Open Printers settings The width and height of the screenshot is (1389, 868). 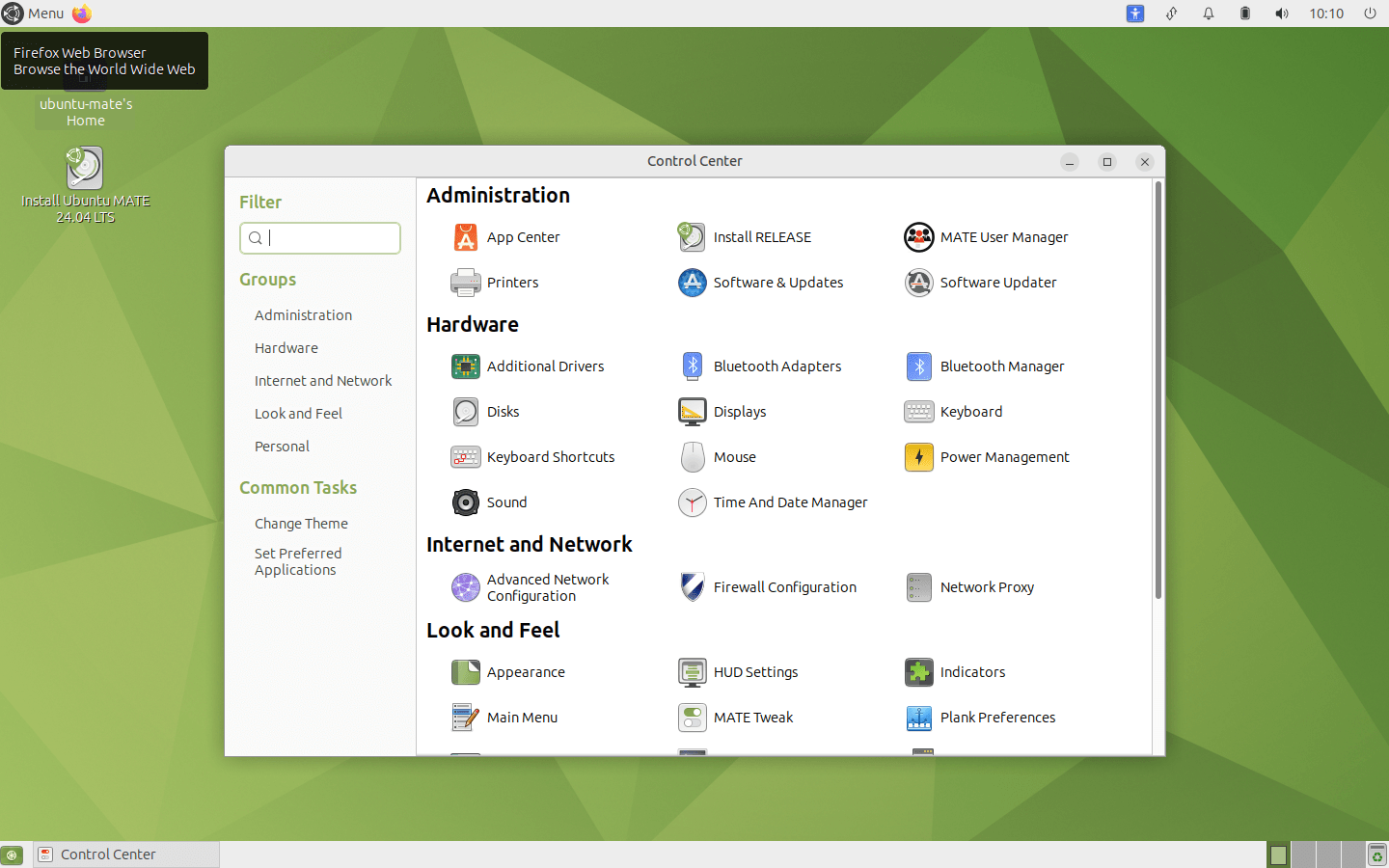tap(511, 283)
